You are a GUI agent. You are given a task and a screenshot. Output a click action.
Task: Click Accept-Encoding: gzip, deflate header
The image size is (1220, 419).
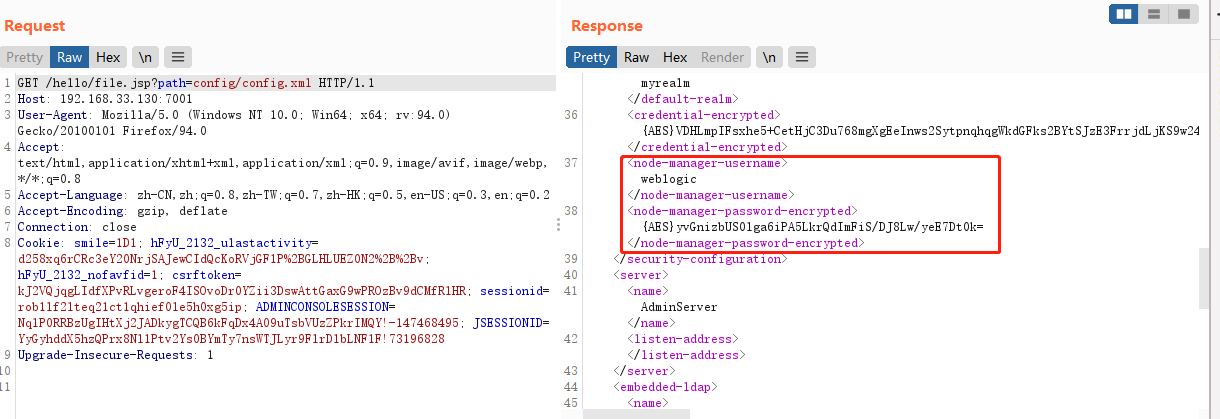tap(122, 211)
